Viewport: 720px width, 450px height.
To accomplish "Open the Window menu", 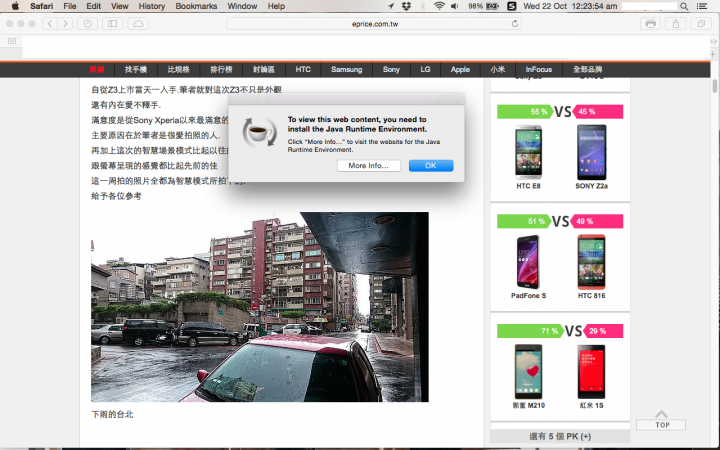I will (242, 6).
